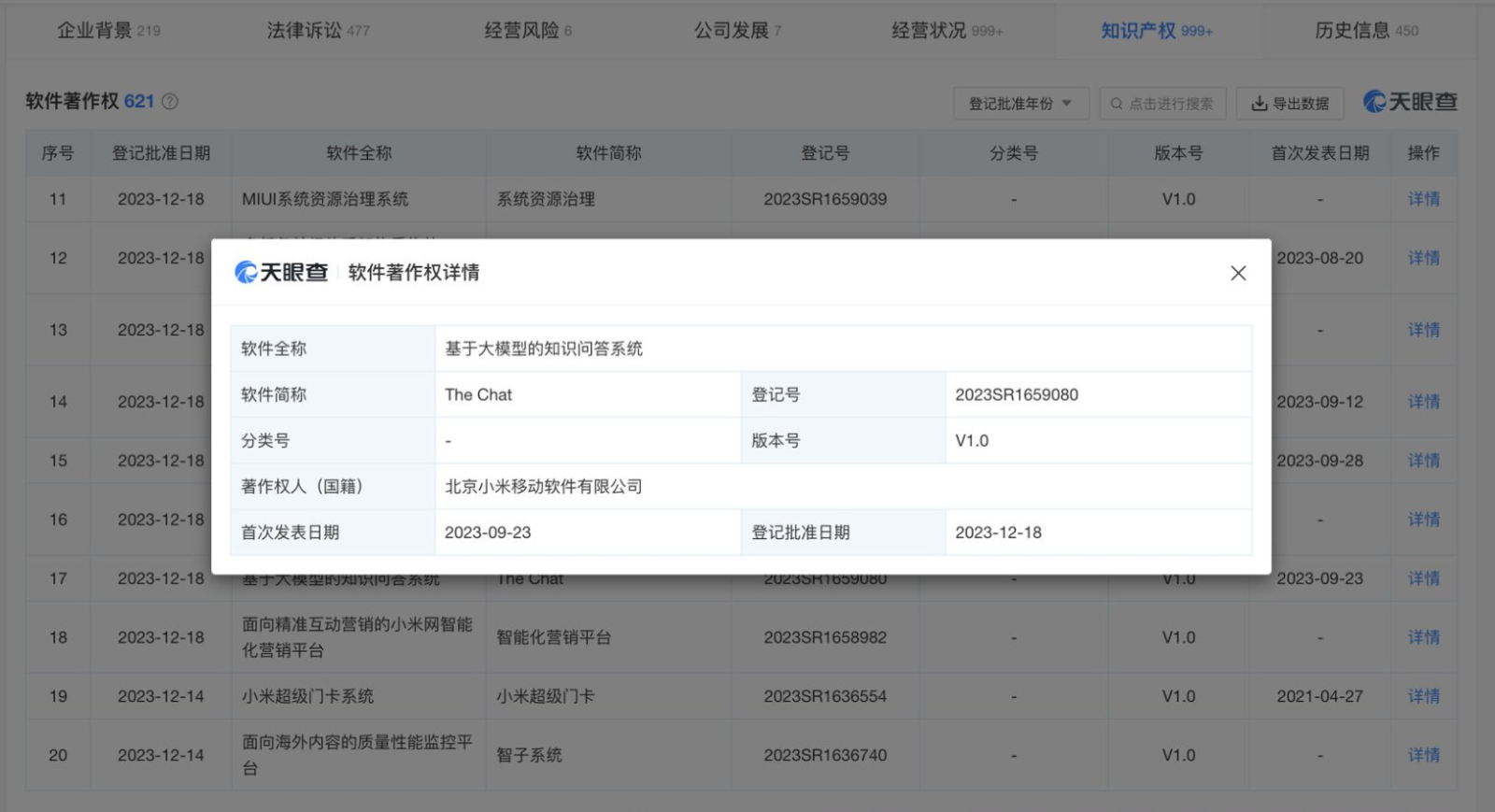Click dialog first publication date 2023-09-23

[488, 532]
